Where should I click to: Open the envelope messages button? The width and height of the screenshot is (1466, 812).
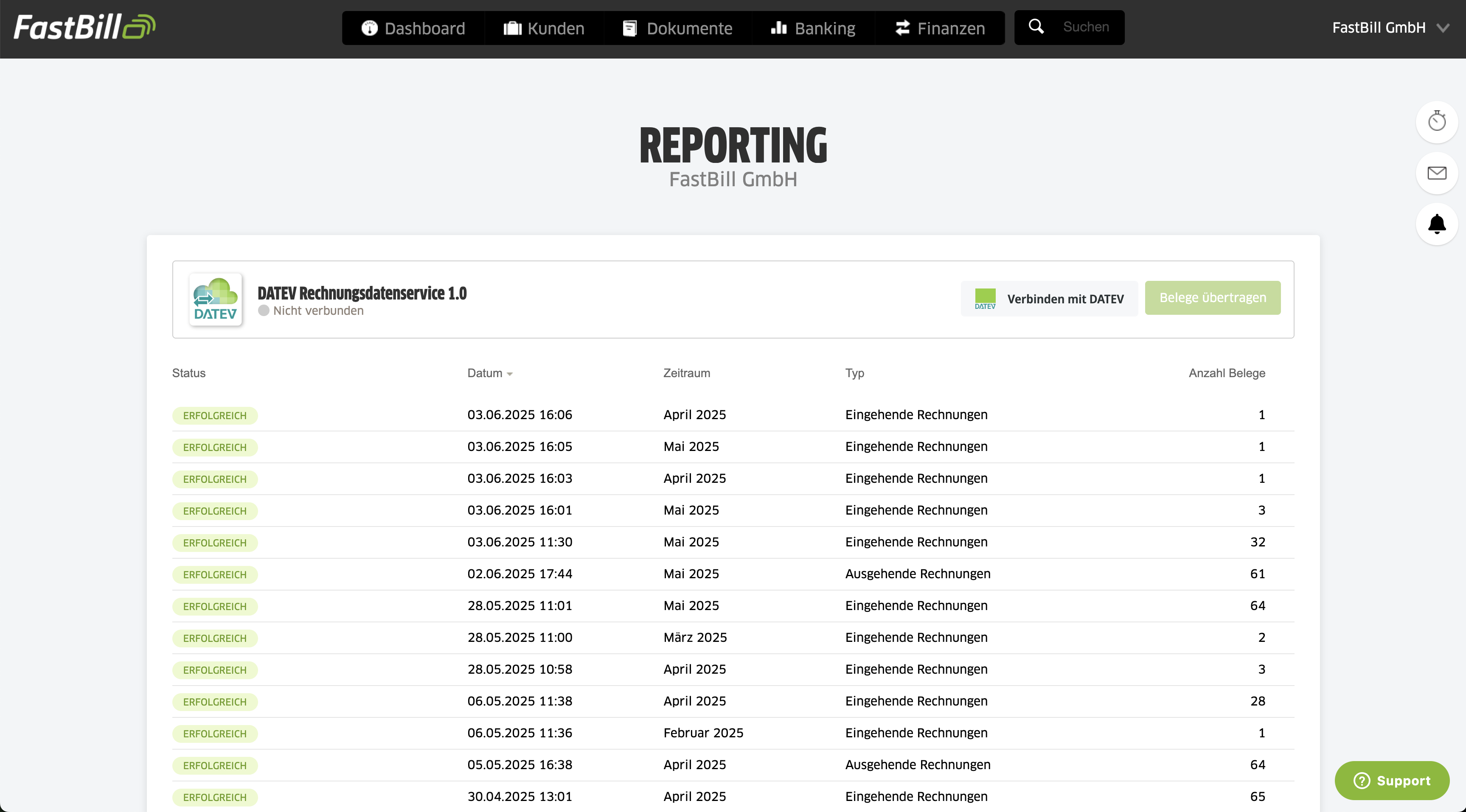coord(1436,173)
